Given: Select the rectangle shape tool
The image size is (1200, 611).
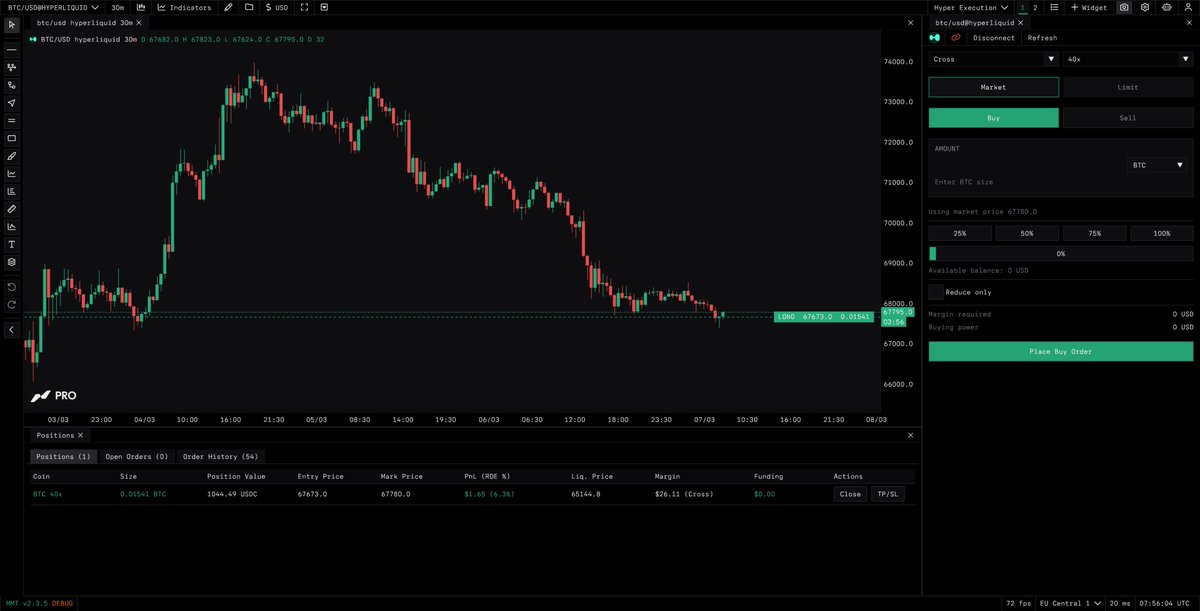Looking at the screenshot, I should coord(11,138).
